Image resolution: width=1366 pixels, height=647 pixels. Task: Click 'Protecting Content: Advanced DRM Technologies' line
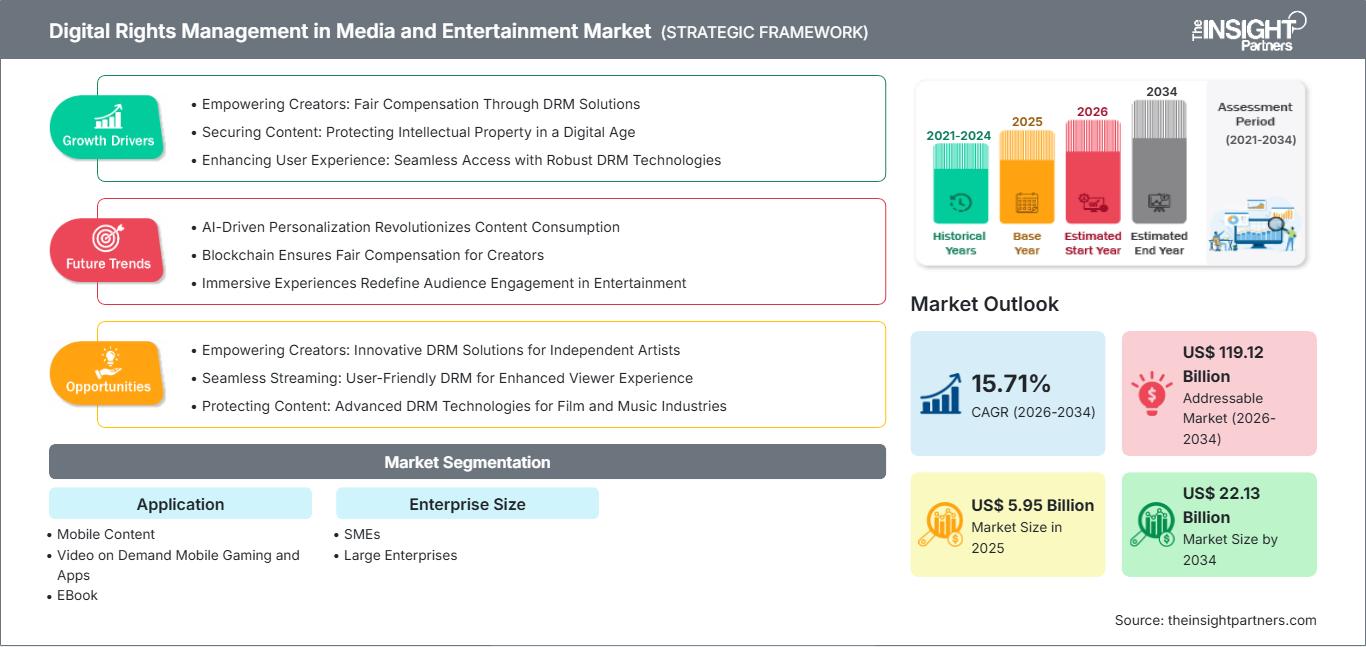coord(464,406)
